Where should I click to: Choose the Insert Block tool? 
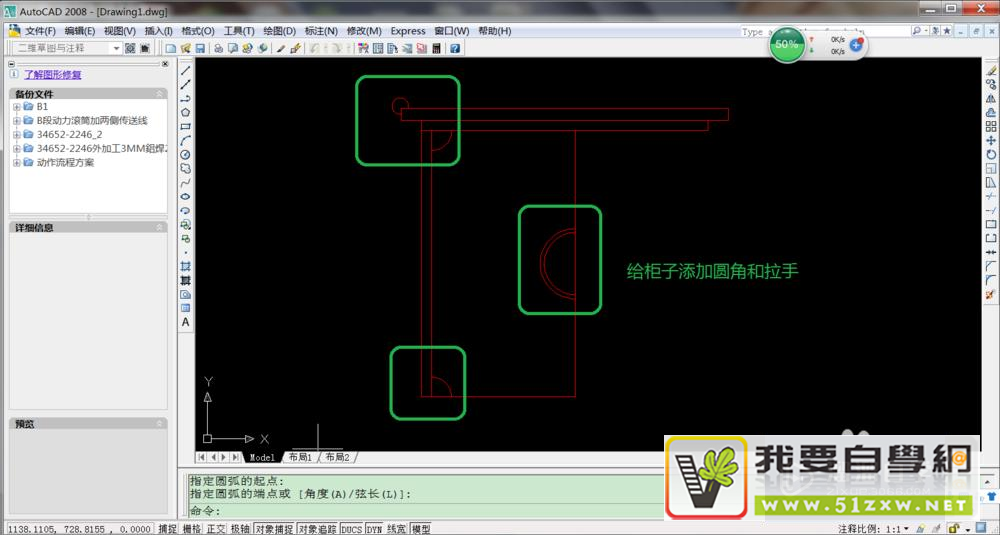point(186,224)
